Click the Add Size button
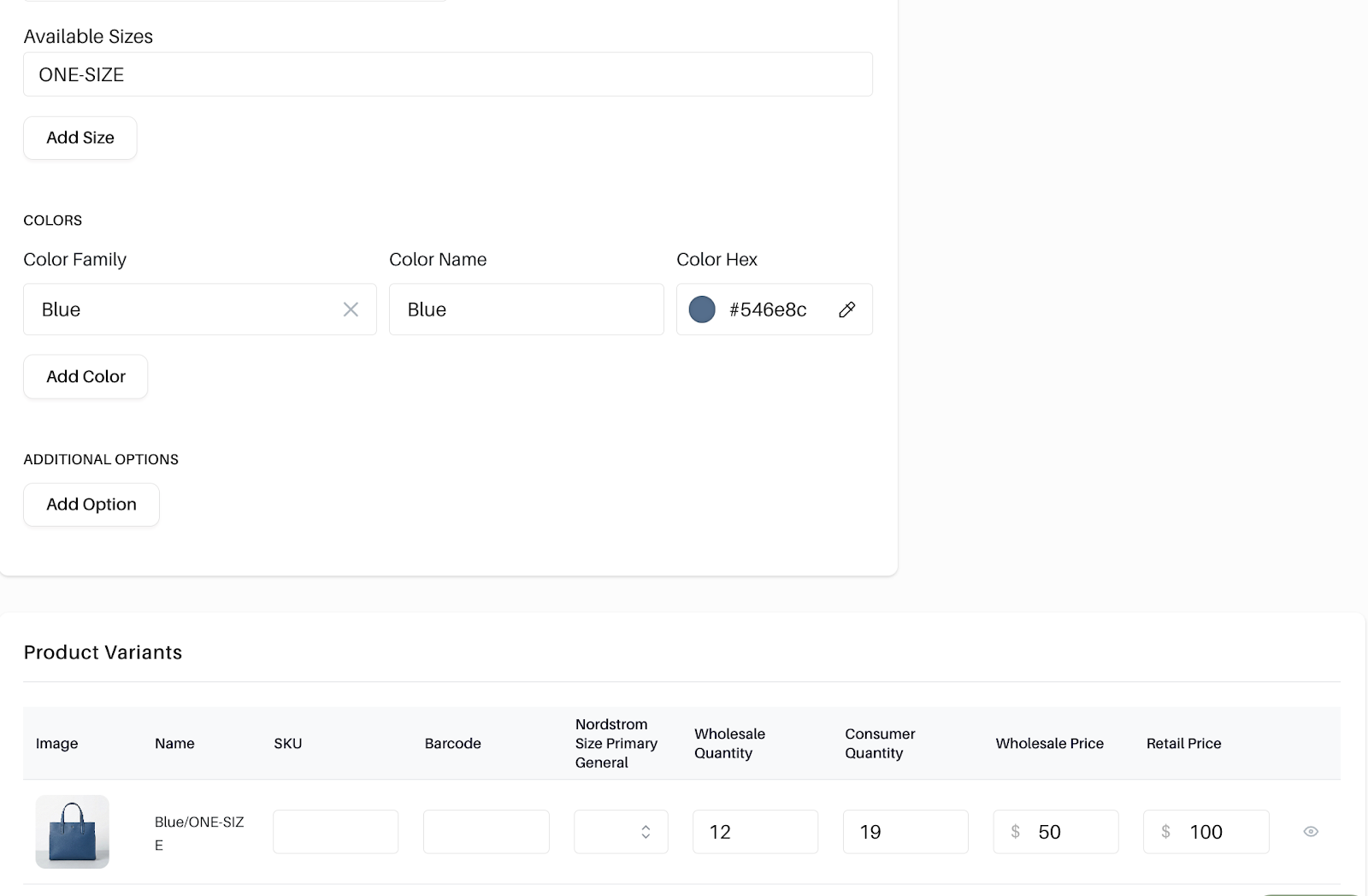The width and height of the screenshot is (1368, 896). click(80, 138)
